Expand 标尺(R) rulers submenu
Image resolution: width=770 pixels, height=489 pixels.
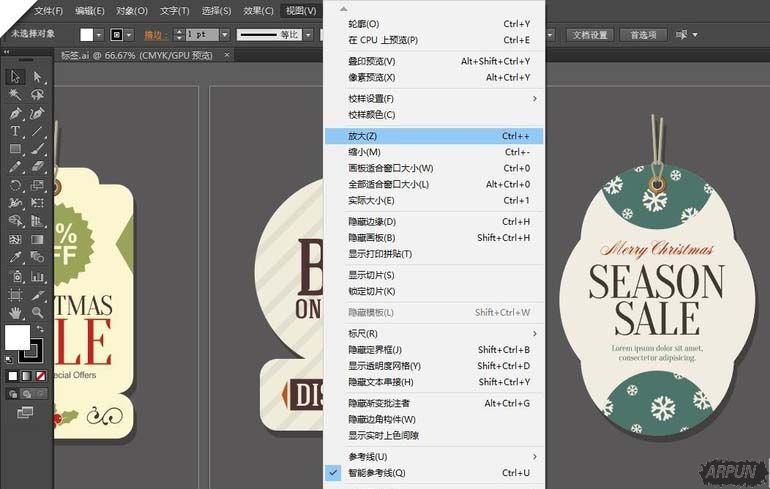[x=434, y=333]
